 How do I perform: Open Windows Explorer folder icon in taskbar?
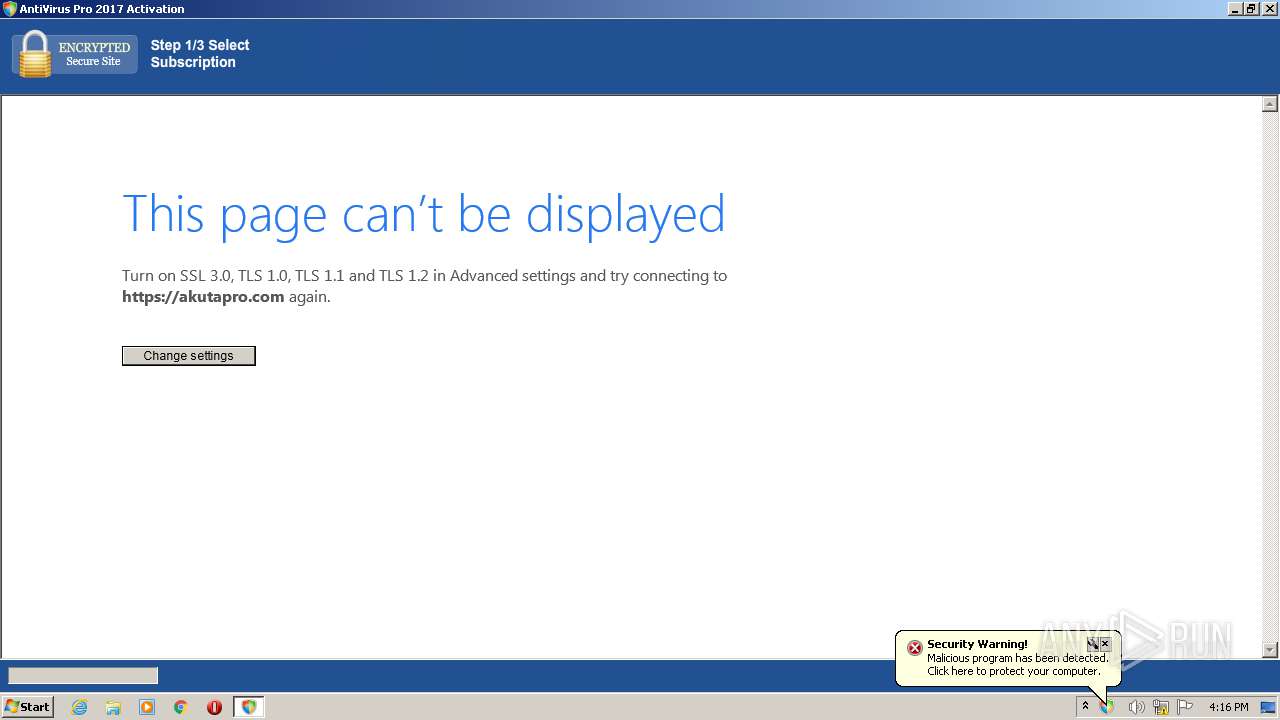click(x=113, y=707)
